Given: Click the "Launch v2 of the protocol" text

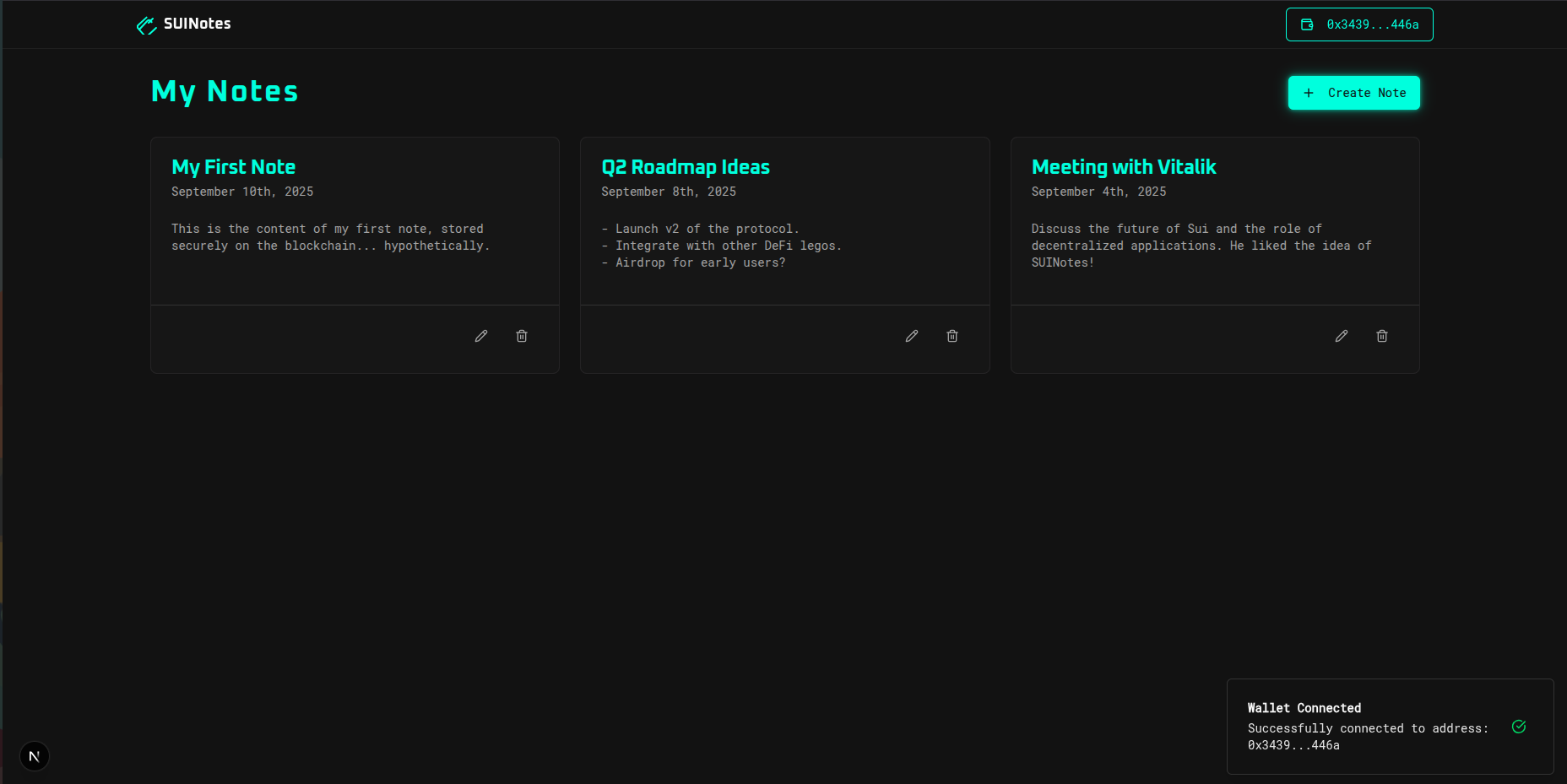Looking at the screenshot, I should (x=706, y=229).
